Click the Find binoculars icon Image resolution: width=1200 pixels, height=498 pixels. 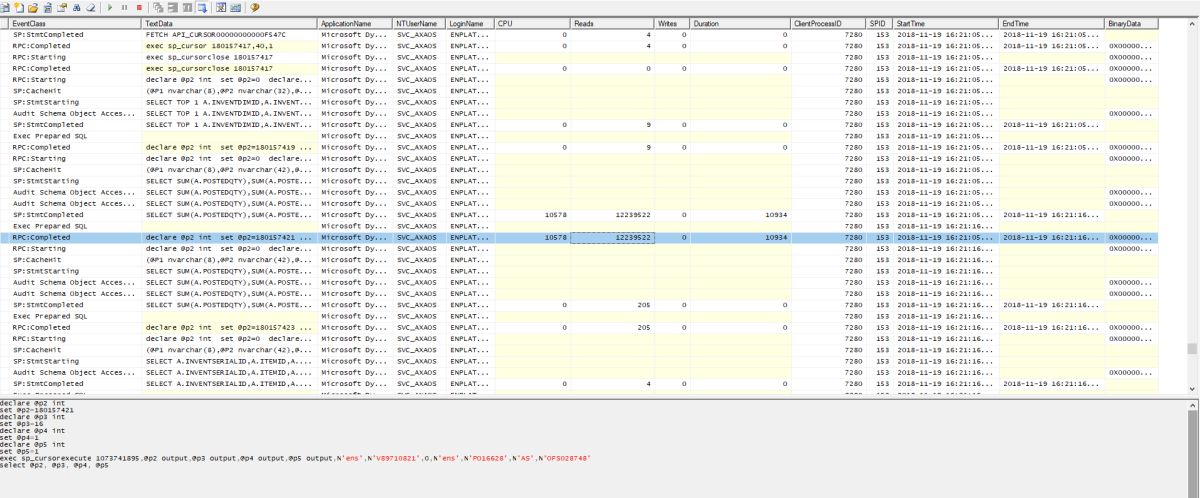[76, 7]
